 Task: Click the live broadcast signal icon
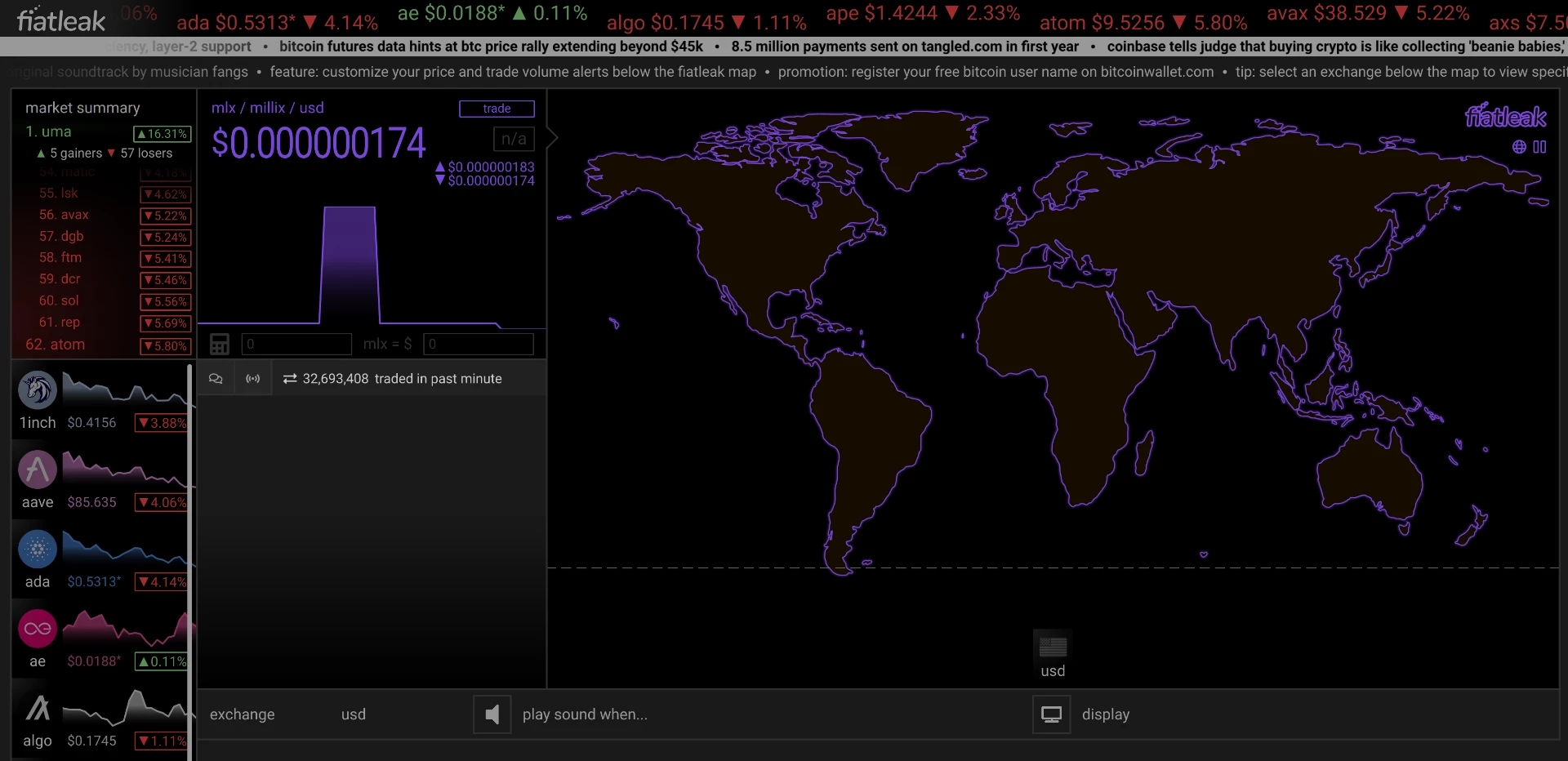(x=253, y=379)
